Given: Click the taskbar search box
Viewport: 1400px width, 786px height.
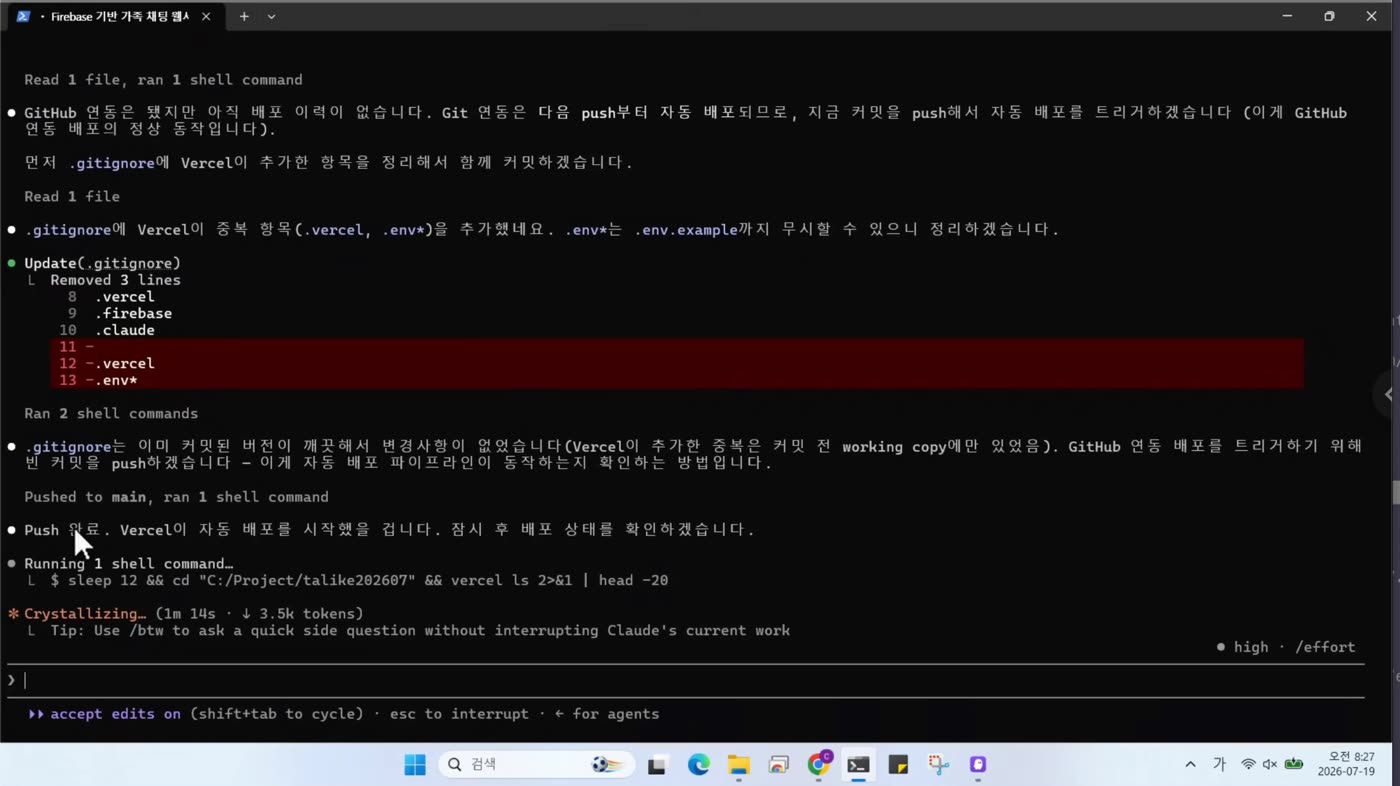Looking at the screenshot, I should pyautogui.click(x=537, y=765).
